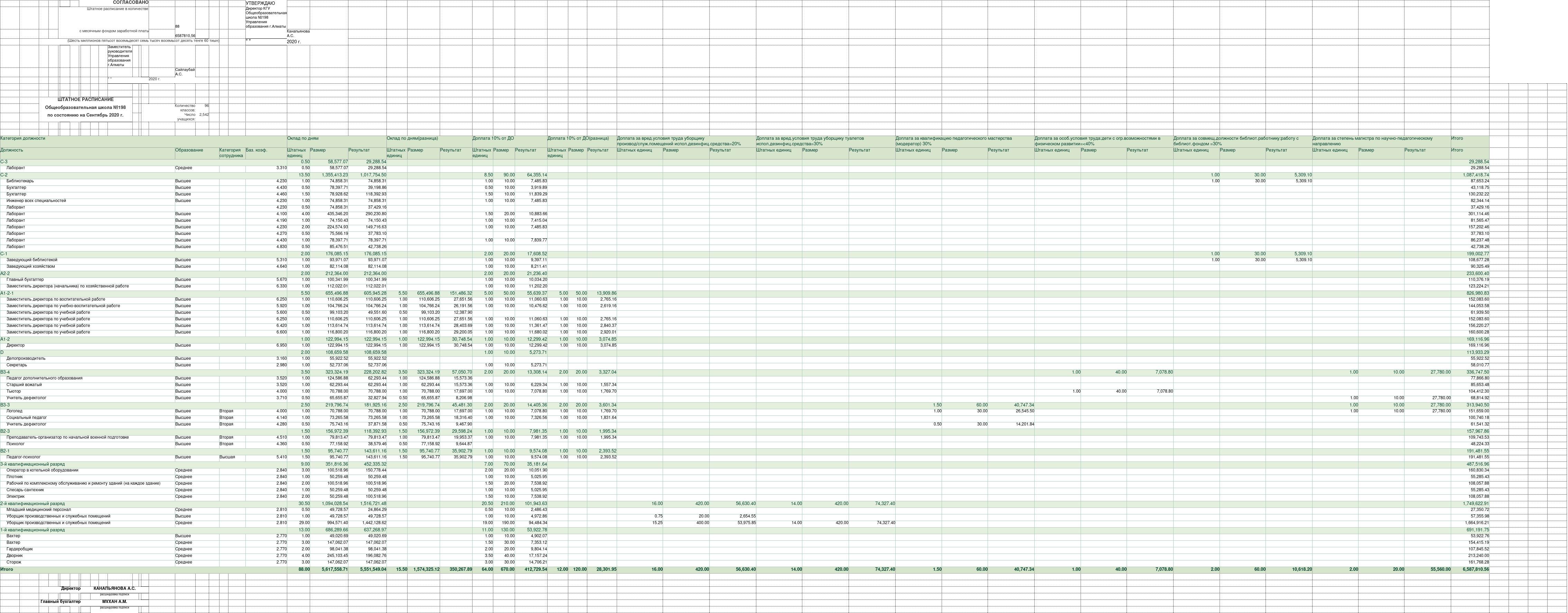Click cell with value 6587810,56
The width and height of the screenshot is (1568, 613).
[x=185, y=36]
